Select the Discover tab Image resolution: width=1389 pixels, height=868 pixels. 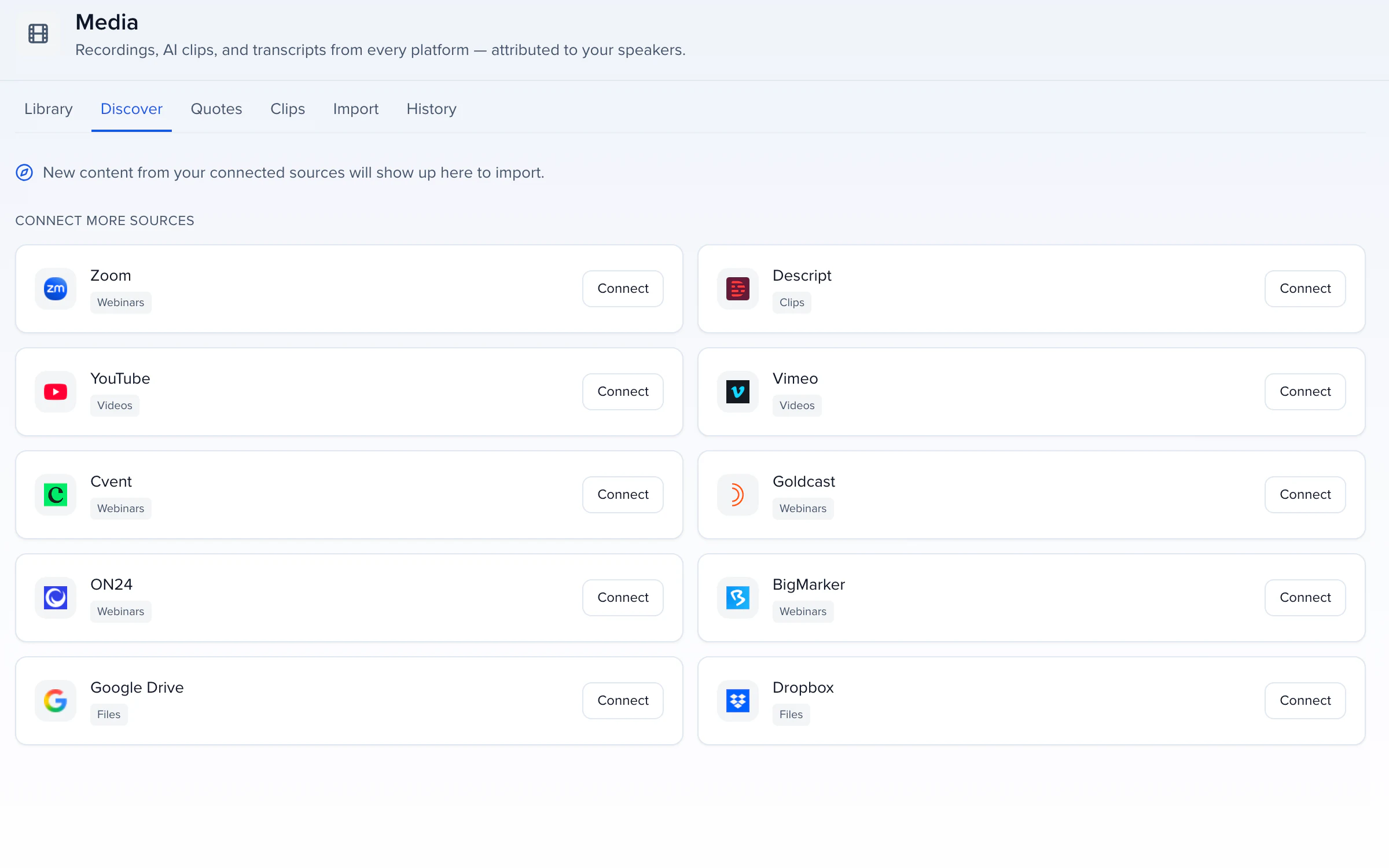pyautogui.click(x=131, y=109)
